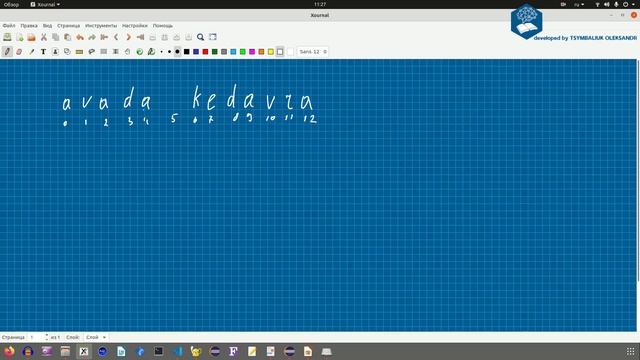Open the Xournal app menu in top bar
This screenshot has height=360, width=640.
point(45,4)
